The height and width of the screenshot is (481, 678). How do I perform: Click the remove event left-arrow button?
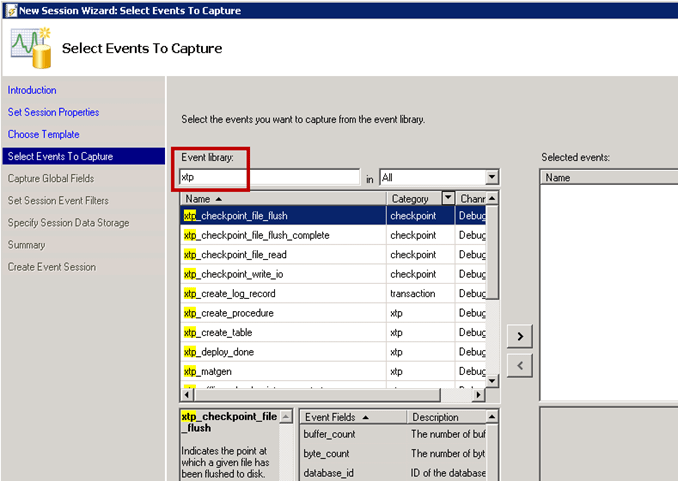tap(519, 365)
